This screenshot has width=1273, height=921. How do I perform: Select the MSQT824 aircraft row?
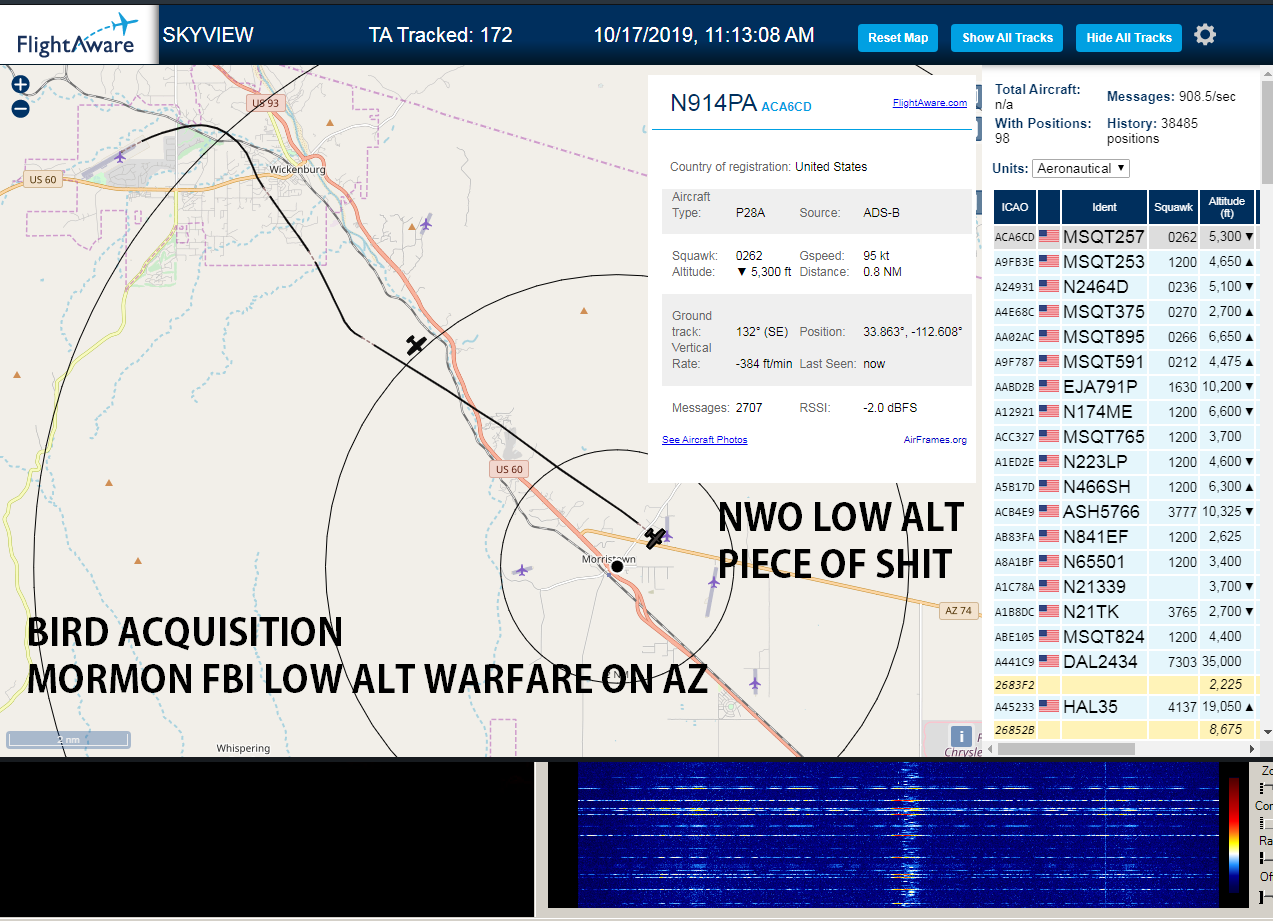click(x=1125, y=637)
